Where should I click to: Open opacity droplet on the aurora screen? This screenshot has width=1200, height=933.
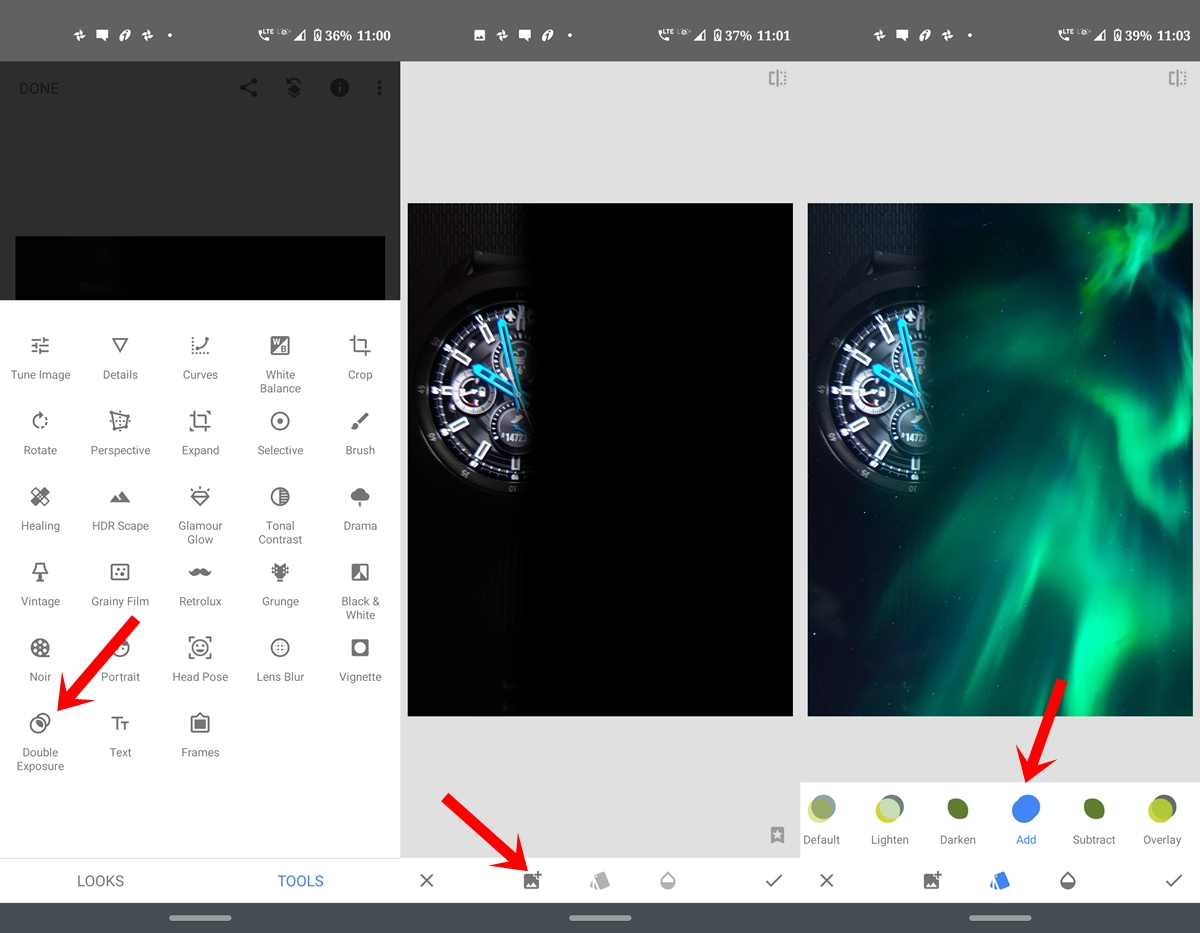click(x=1068, y=881)
